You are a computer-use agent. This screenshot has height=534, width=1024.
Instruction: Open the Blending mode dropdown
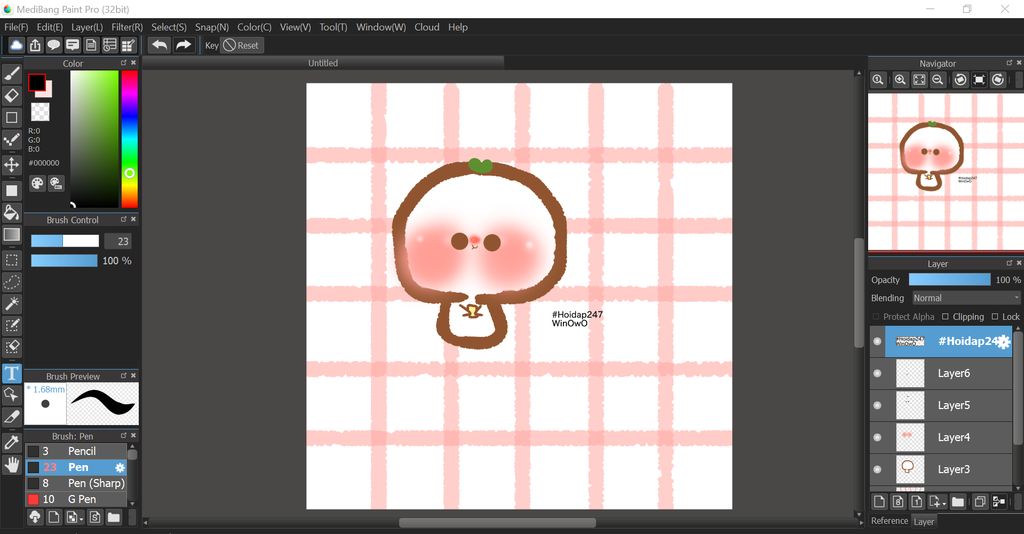[x=966, y=298]
